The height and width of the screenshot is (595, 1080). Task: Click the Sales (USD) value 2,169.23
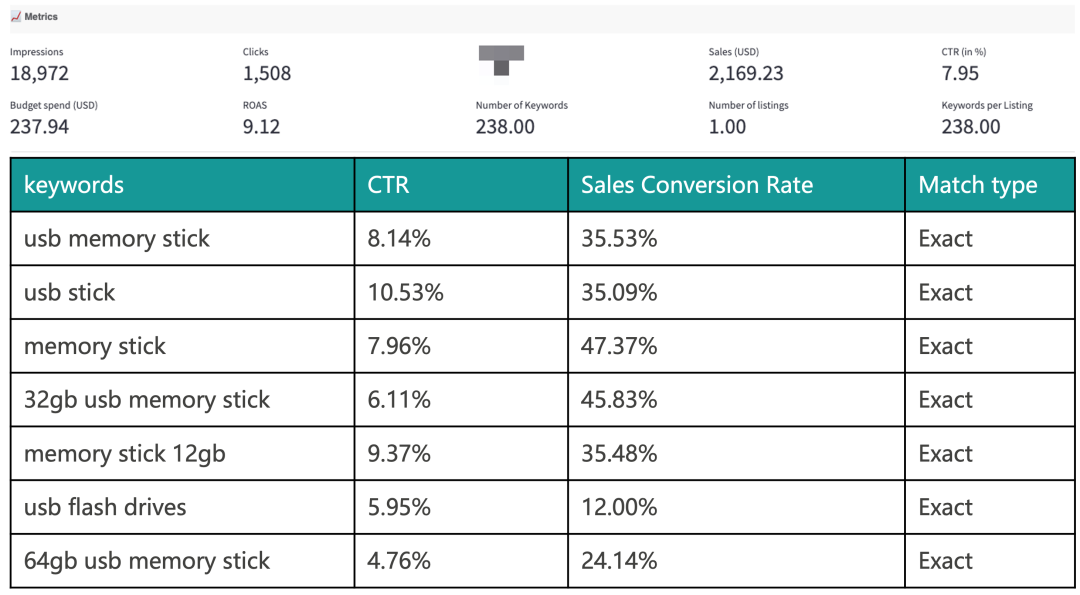[x=746, y=73]
